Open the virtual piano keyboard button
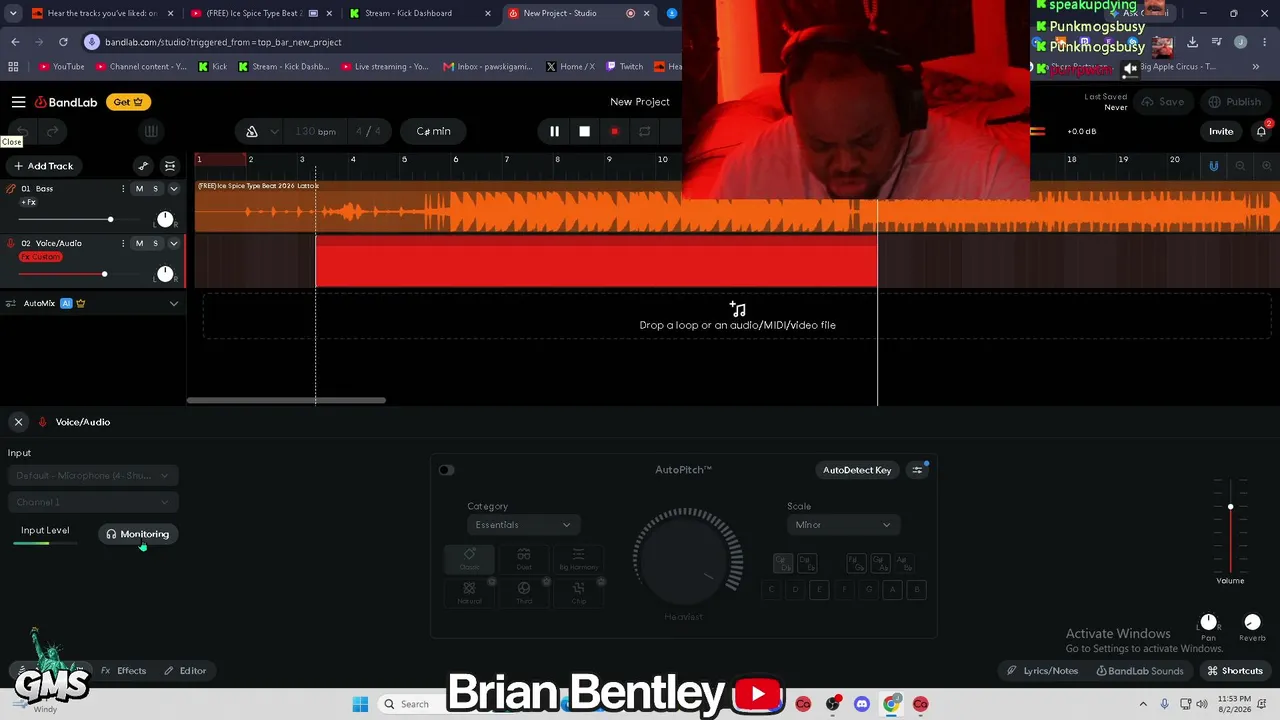Screen dimensions: 1280x720 click(x=151, y=131)
